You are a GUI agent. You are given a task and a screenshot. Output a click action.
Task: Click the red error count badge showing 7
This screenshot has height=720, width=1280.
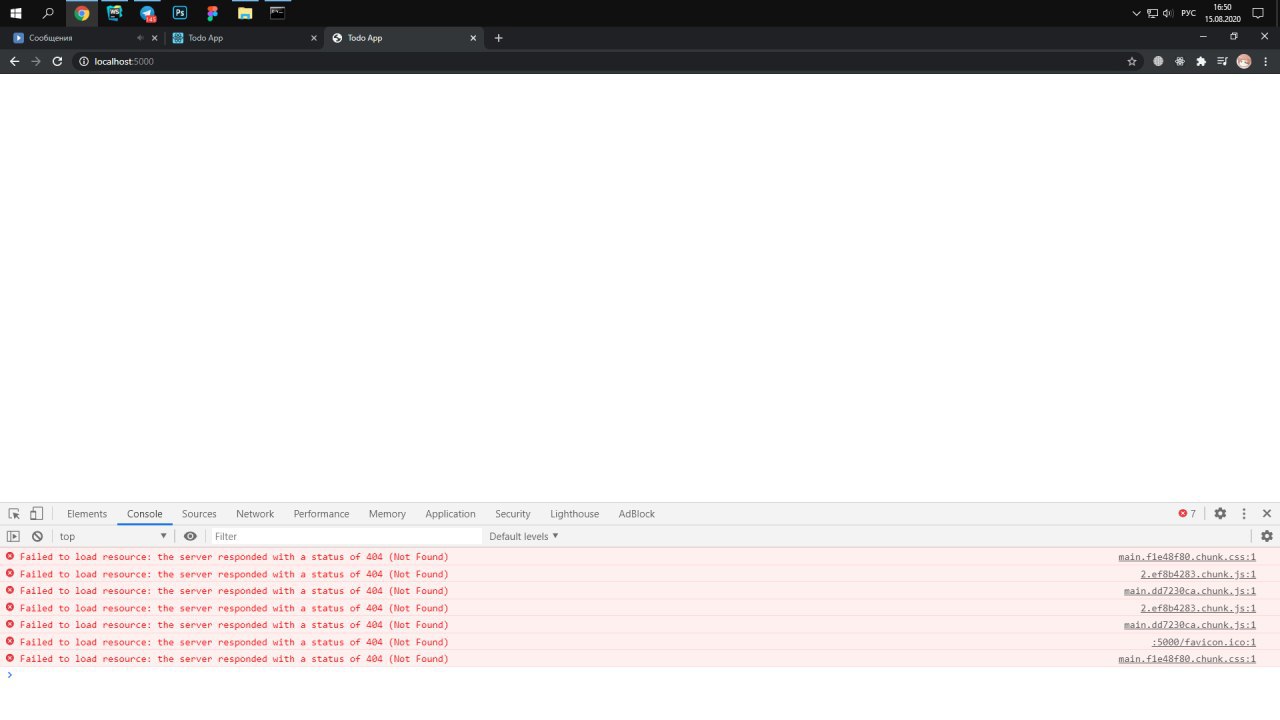click(1187, 514)
